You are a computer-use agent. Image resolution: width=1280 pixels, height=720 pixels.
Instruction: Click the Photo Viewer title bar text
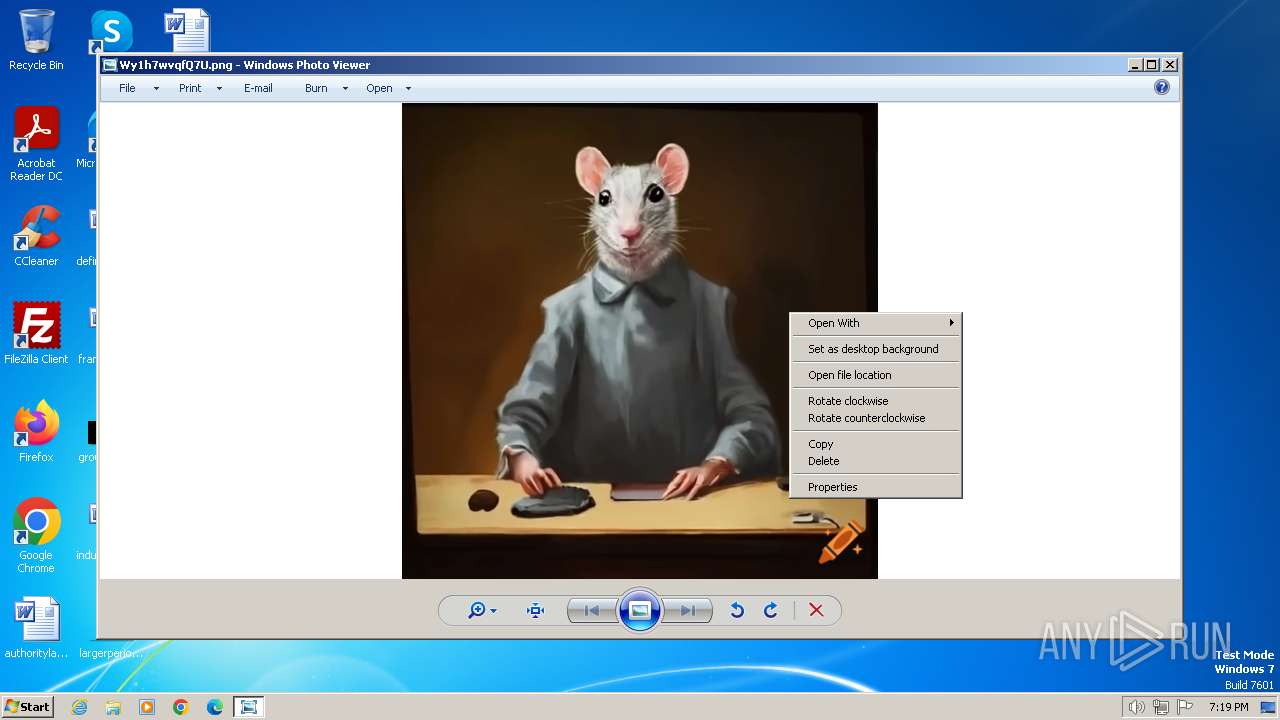point(245,65)
